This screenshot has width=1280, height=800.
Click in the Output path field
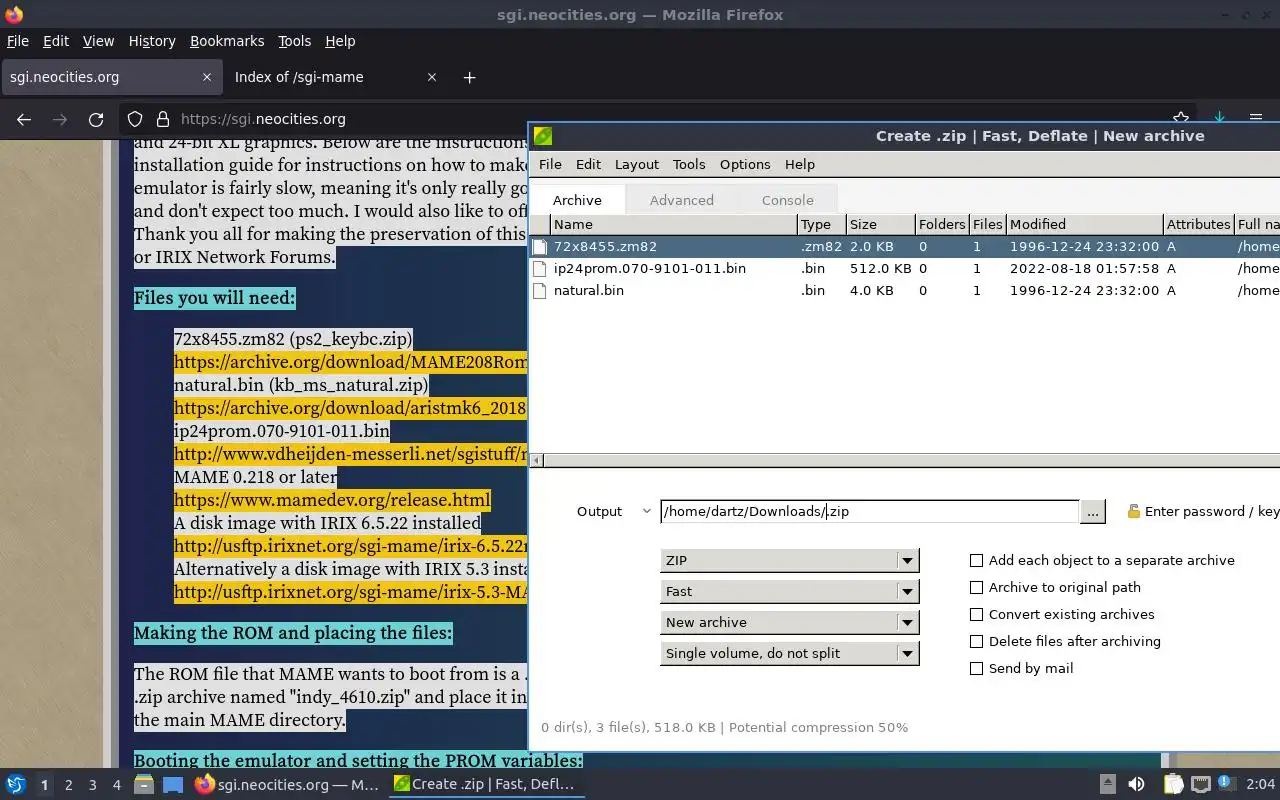tap(869, 511)
